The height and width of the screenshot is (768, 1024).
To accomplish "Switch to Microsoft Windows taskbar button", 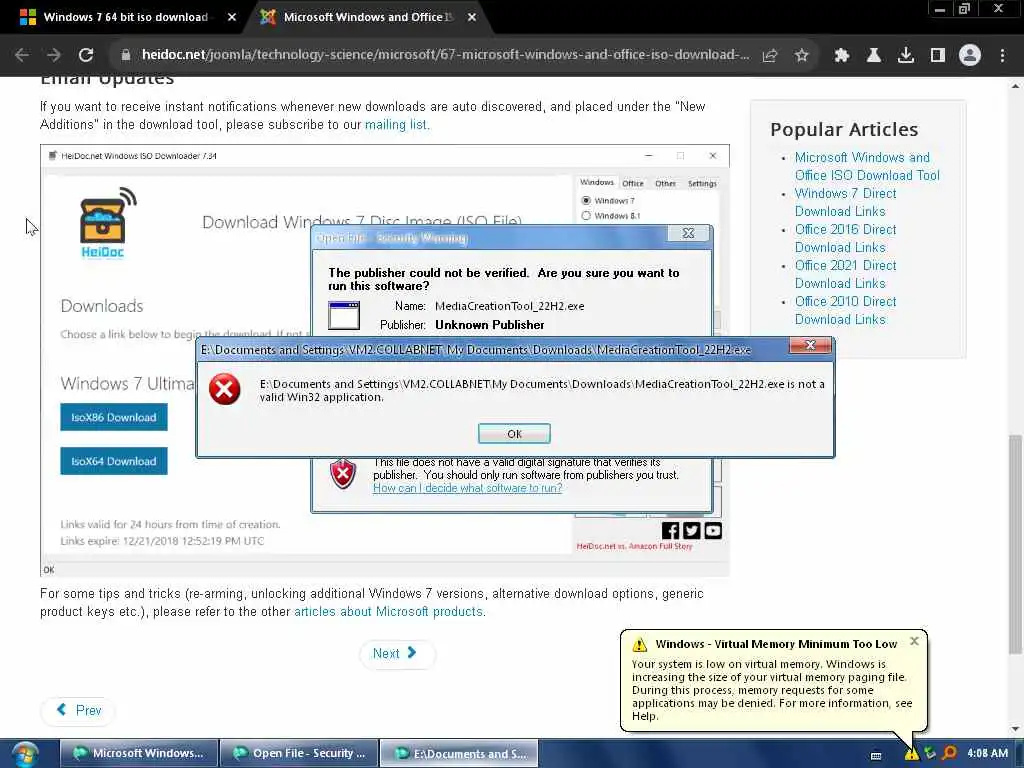I will point(139,754).
